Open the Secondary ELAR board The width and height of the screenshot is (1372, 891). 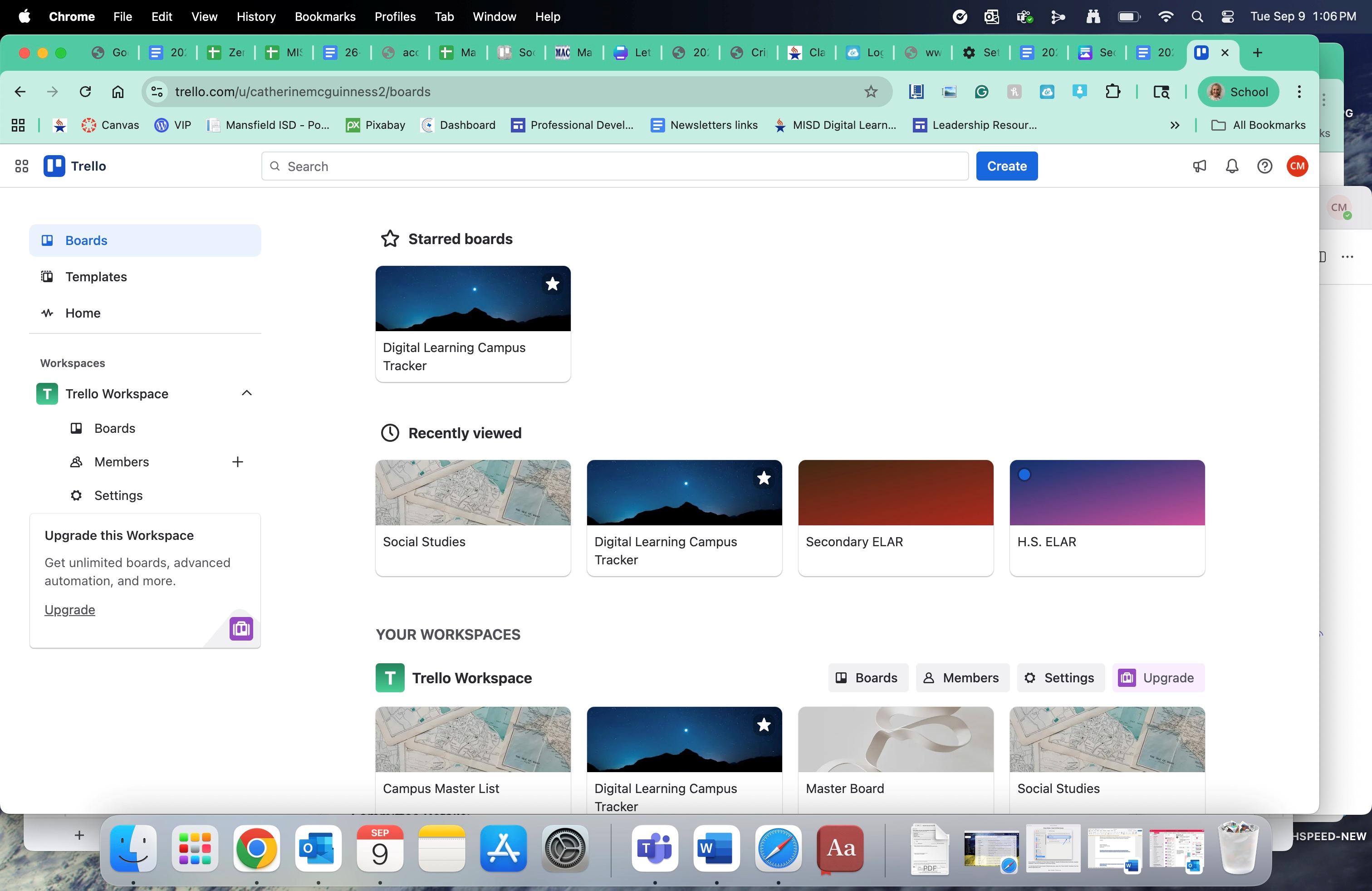click(895, 518)
